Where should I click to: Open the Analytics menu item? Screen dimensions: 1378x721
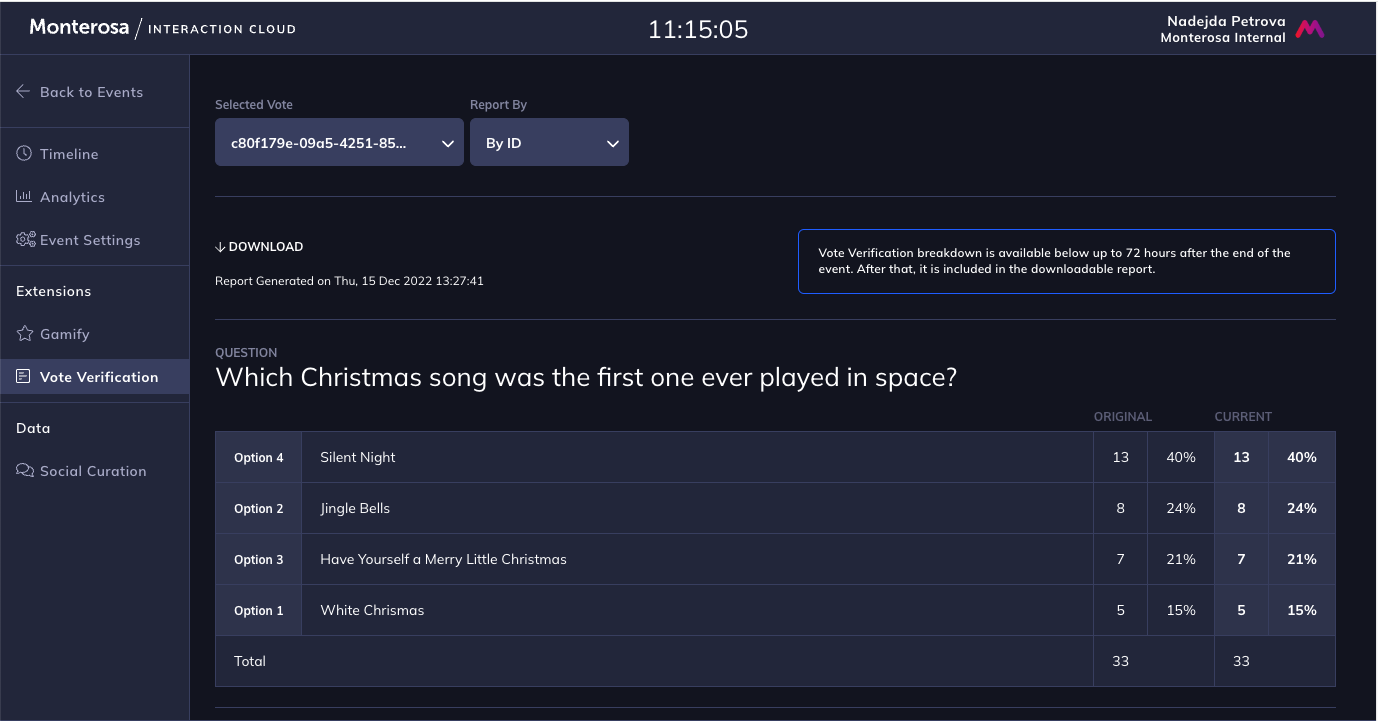[x=72, y=197]
